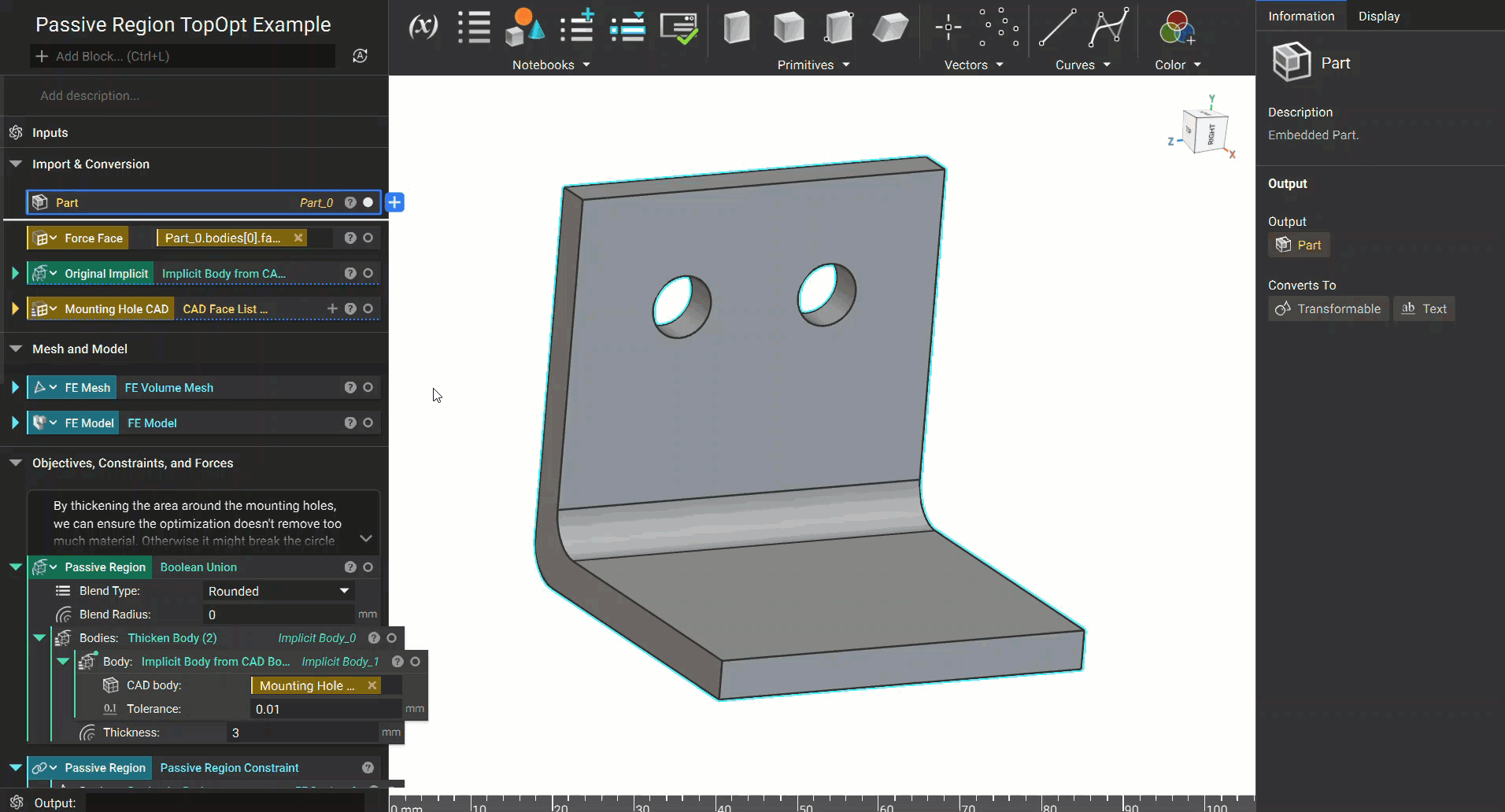Click the help icon on FE Mesh row
This screenshot has width=1505, height=812.
350,388
